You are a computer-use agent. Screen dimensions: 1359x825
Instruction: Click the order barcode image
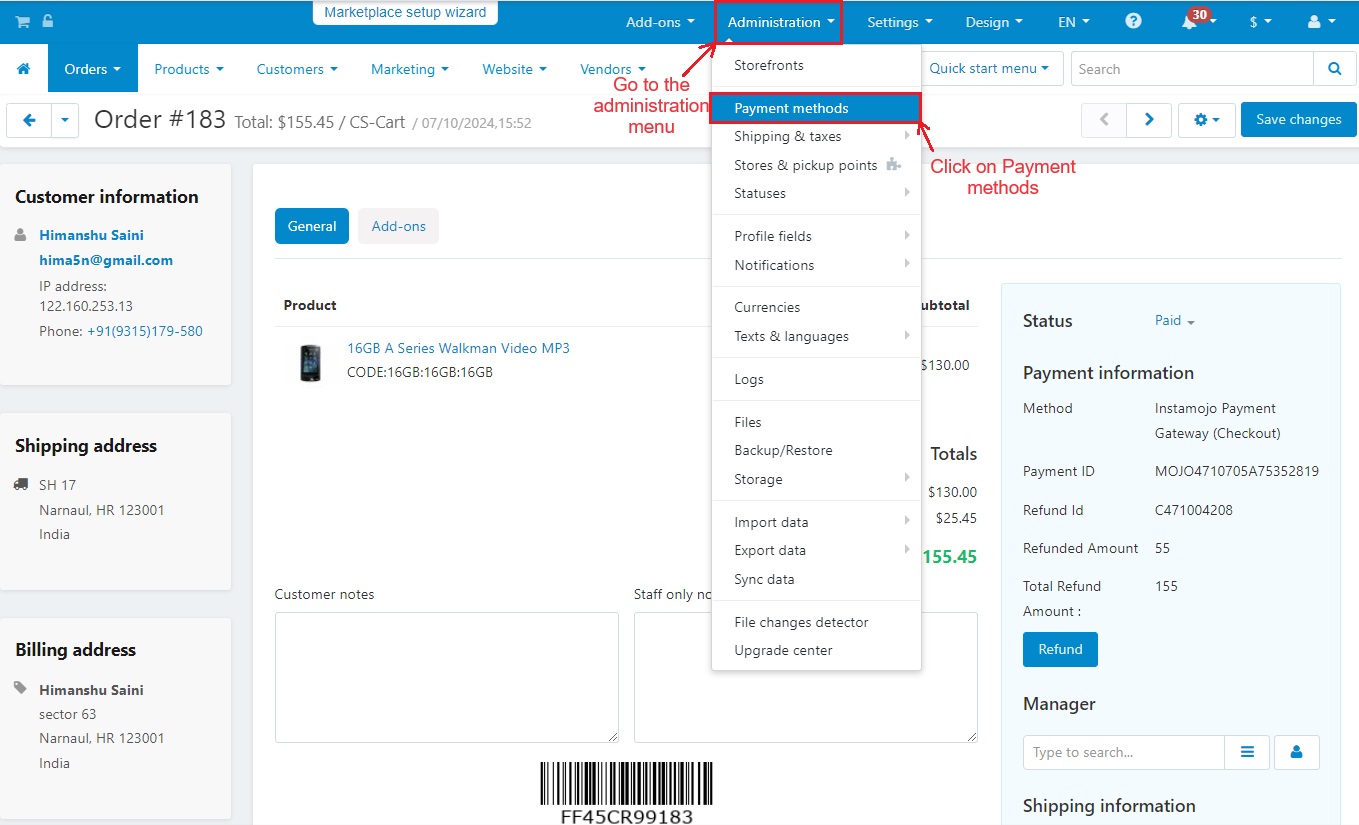tap(627, 792)
